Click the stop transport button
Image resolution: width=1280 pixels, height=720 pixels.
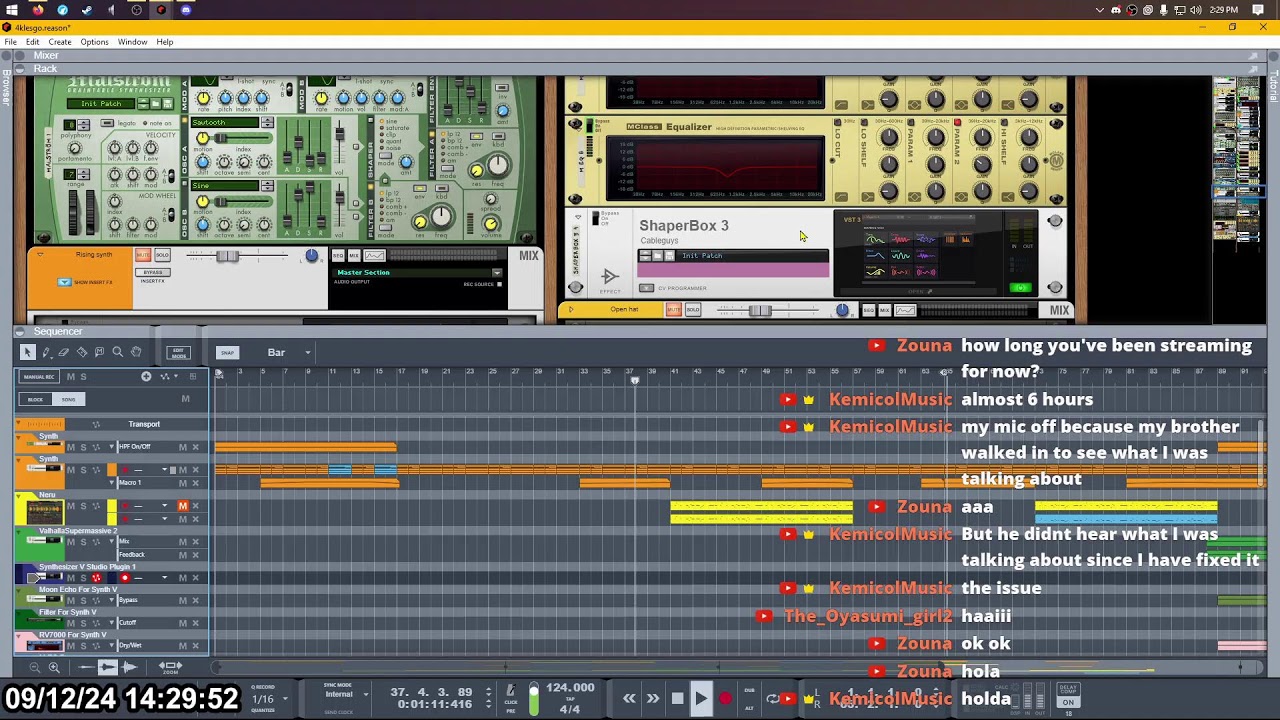677,699
